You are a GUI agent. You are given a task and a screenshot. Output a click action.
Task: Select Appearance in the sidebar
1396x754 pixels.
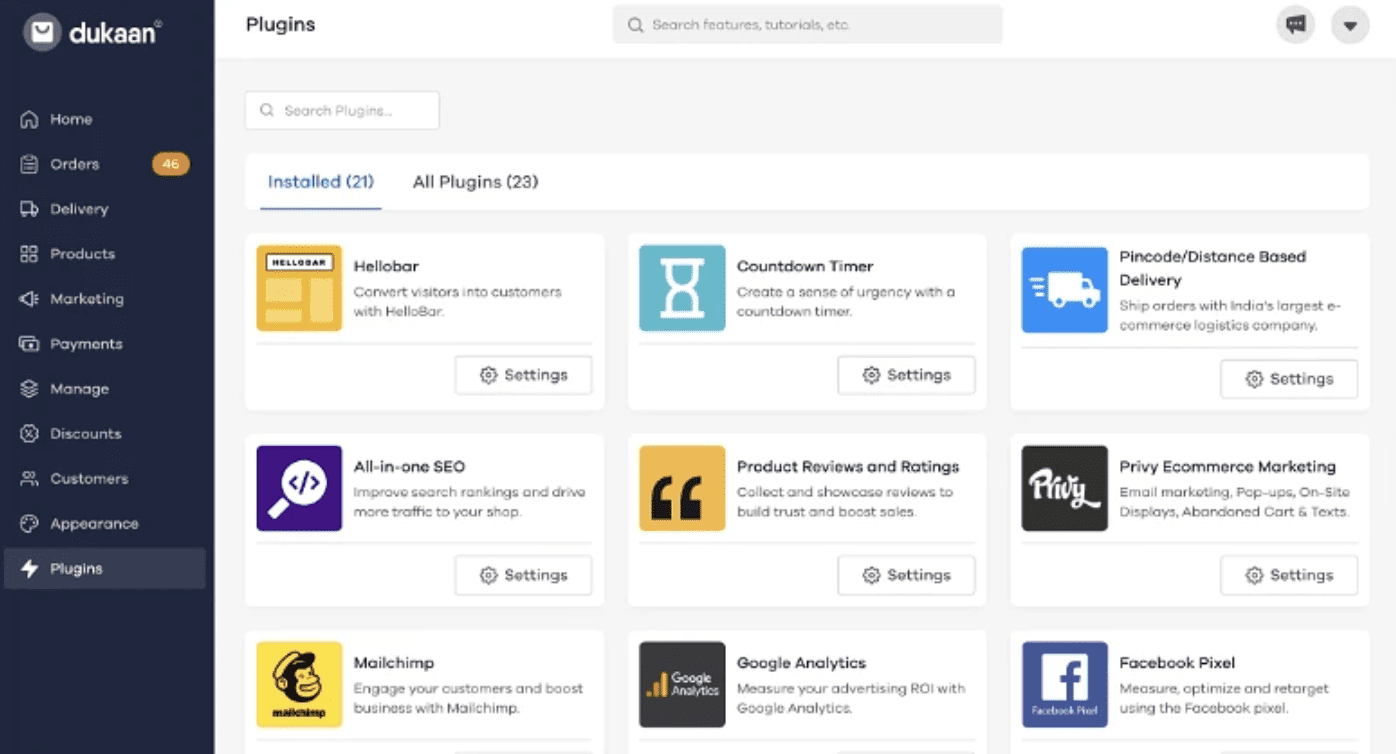click(x=105, y=524)
